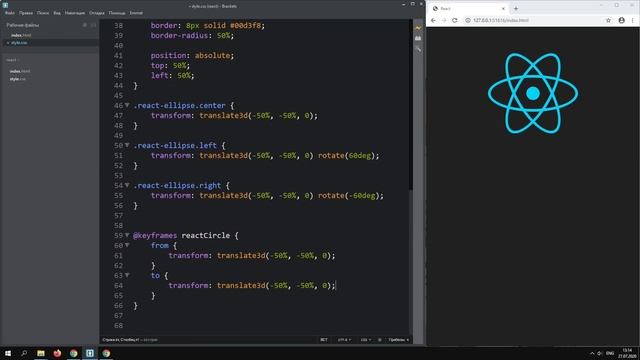The image size is (640, 360).
Task: Reload the page in Chrome
Action: click(x=454, y=20)
